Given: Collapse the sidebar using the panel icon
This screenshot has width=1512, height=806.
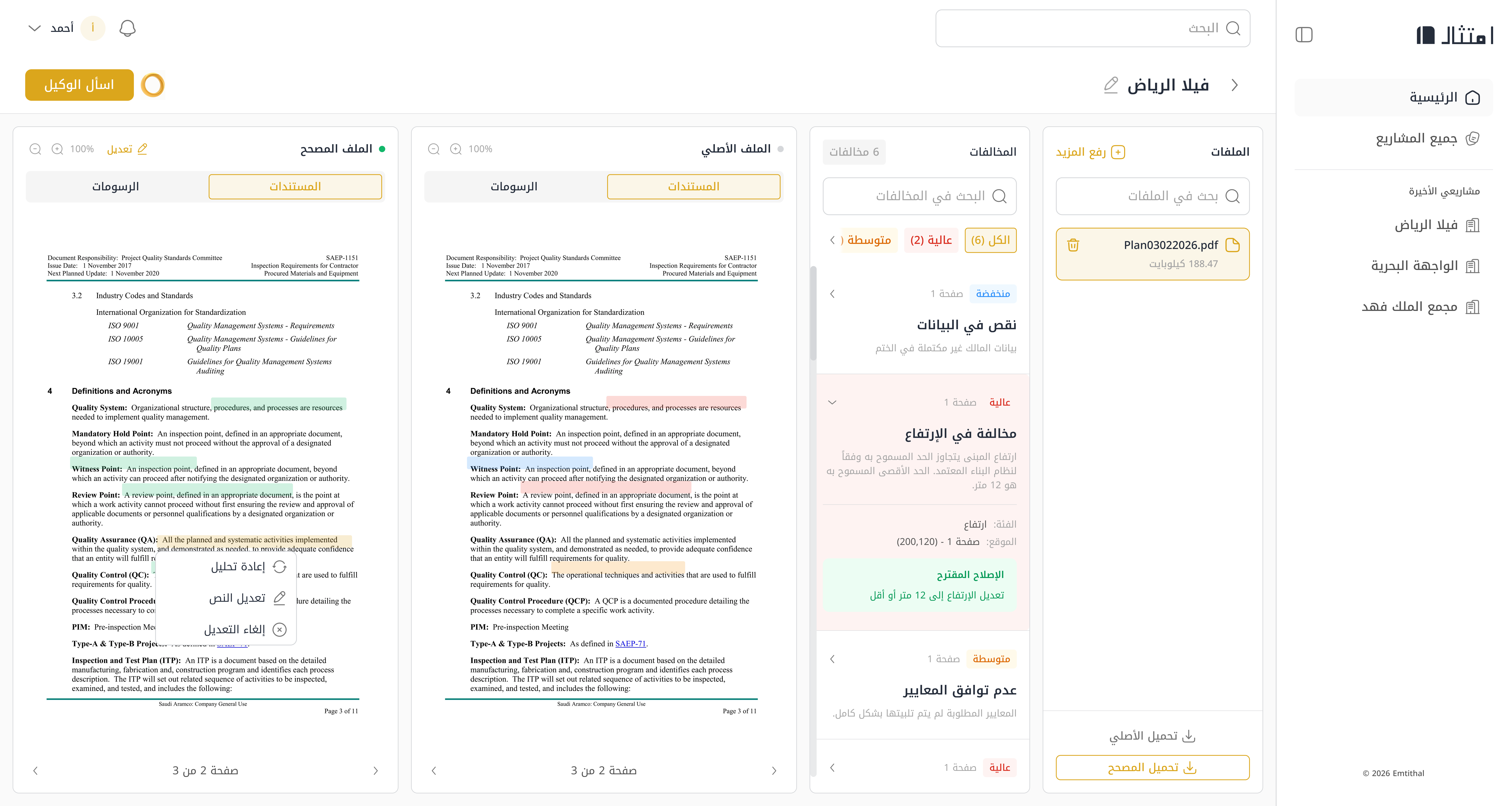Looking at the screenshot, I should pos(1304,35).
